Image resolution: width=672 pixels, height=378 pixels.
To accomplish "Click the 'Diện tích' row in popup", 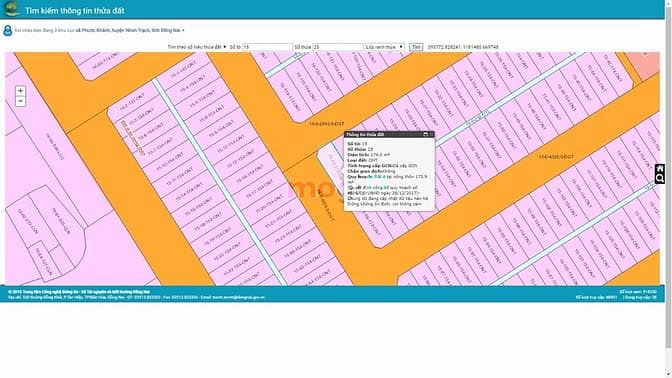I will click(x=369, y=155).
